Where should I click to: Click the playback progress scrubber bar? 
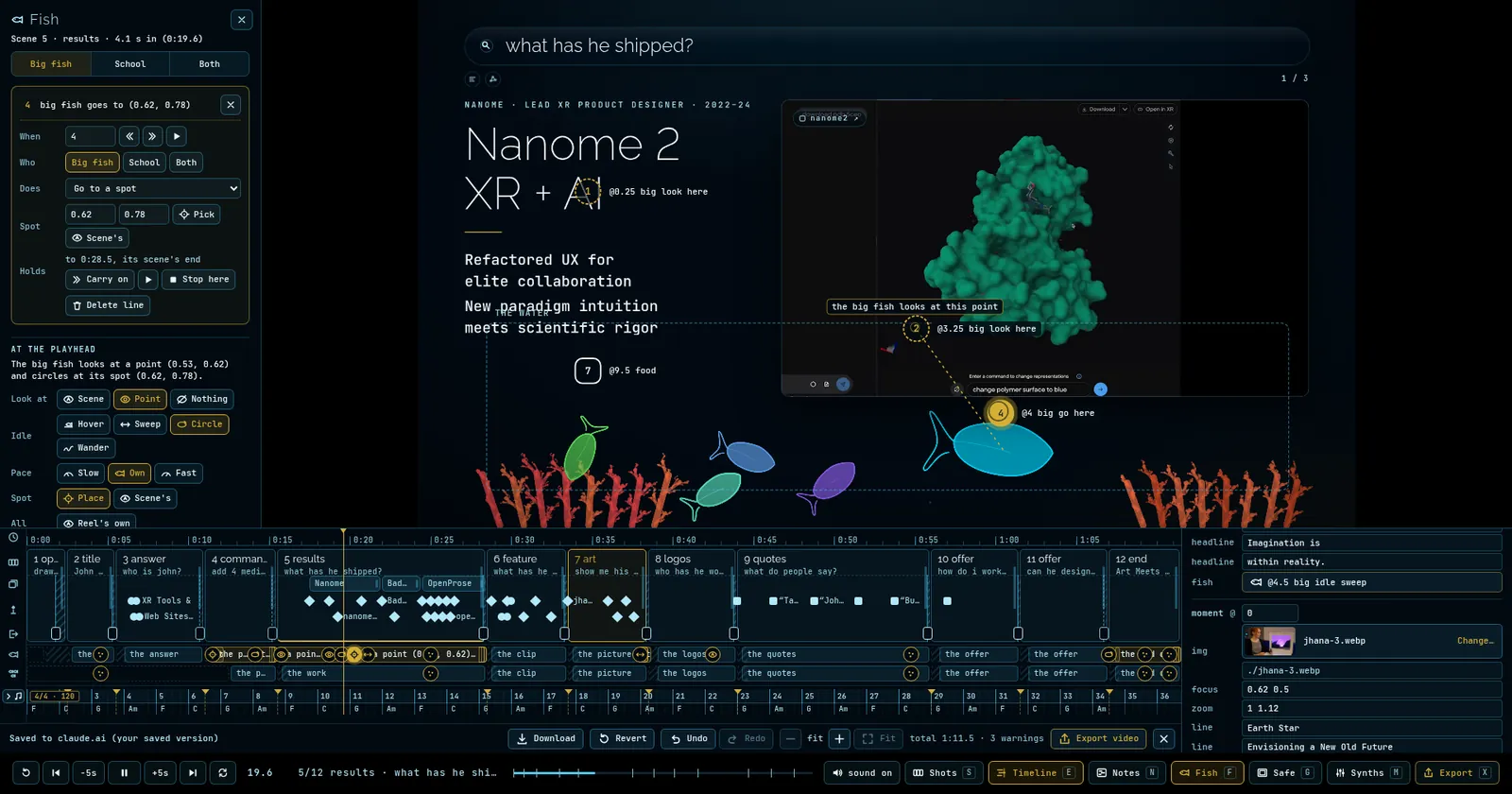pyautogui.click(x=662, y=772)
